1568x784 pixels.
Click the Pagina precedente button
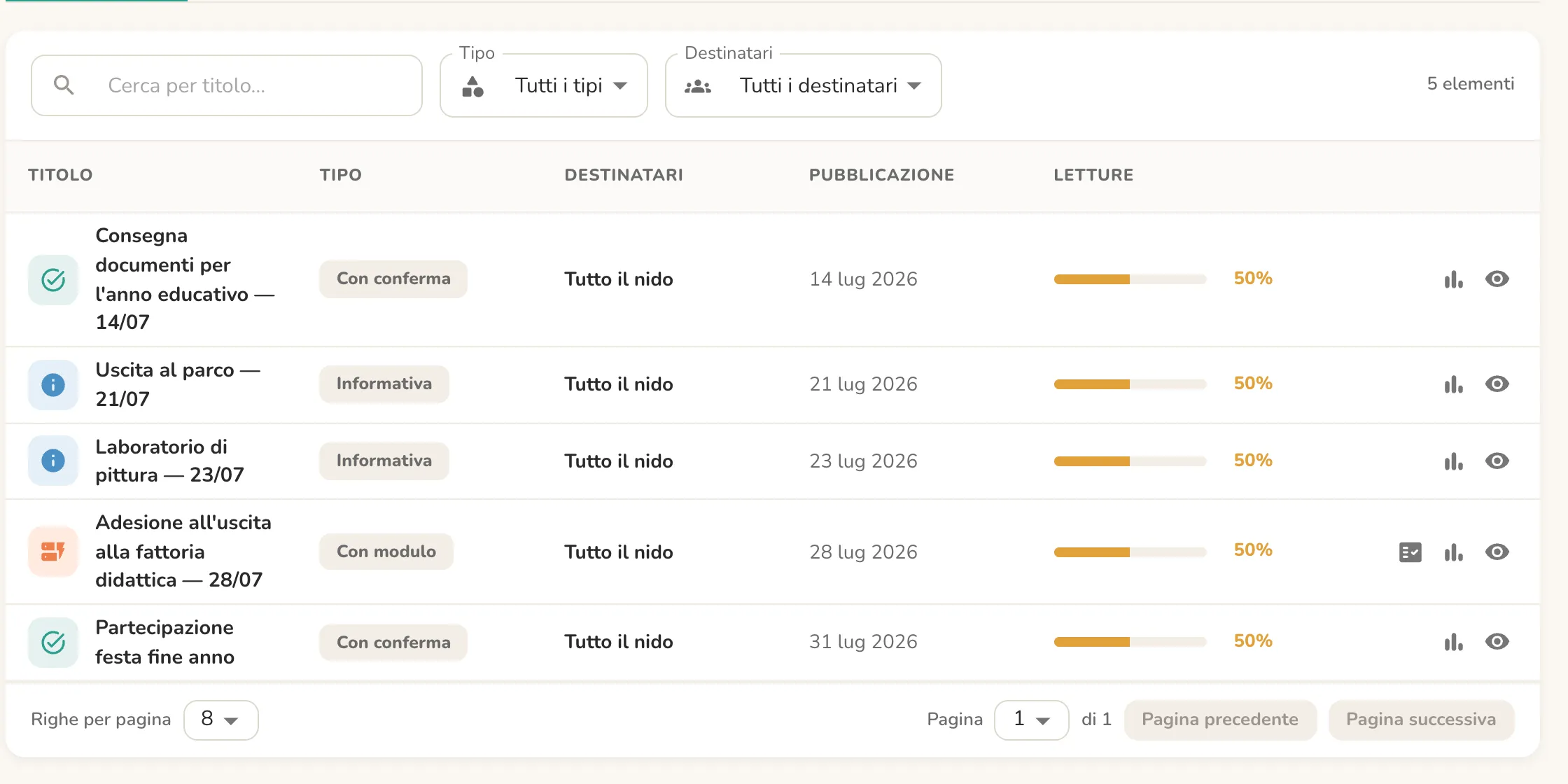1220,720
